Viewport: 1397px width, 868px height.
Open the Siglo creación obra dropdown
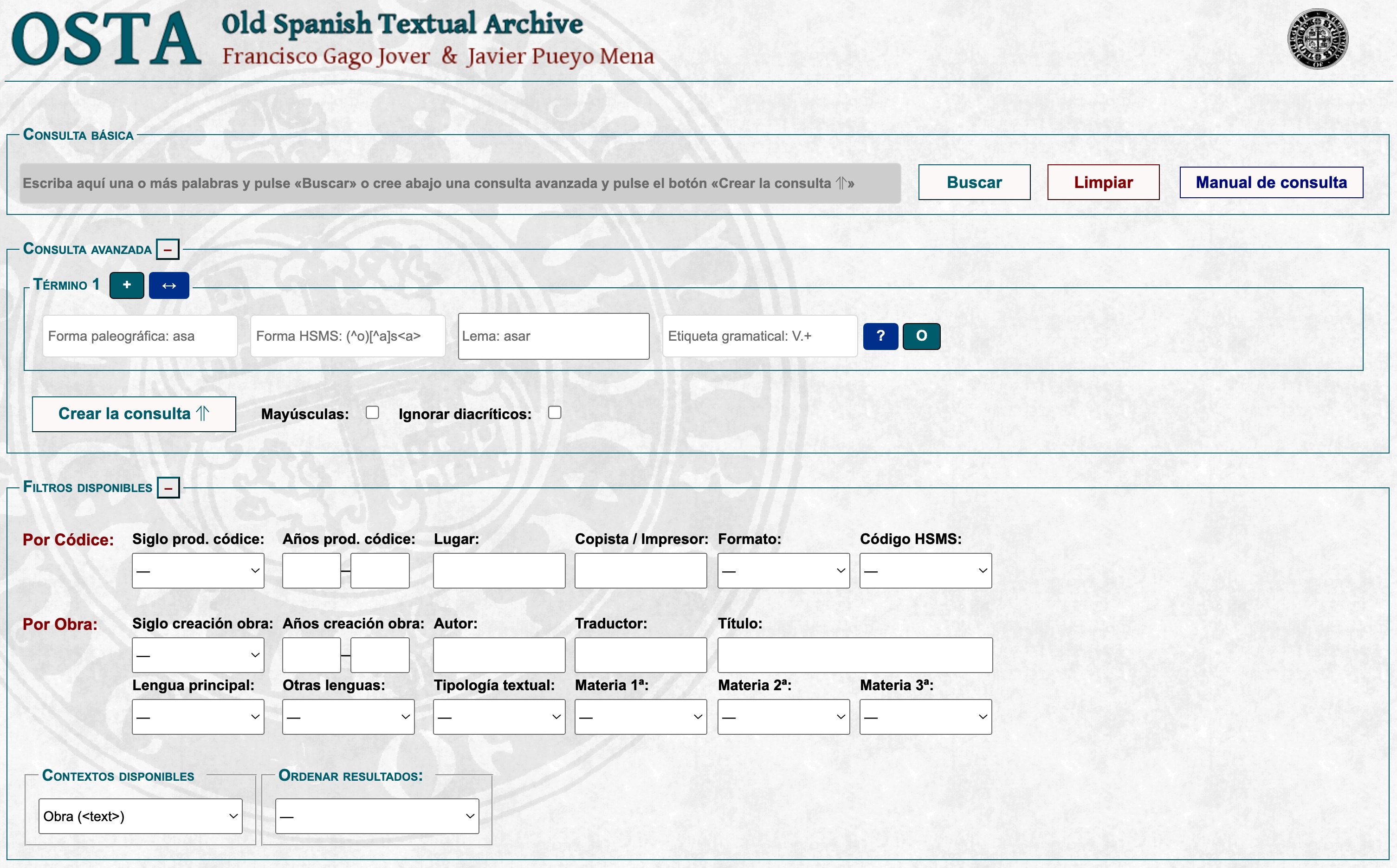[198, 655]
